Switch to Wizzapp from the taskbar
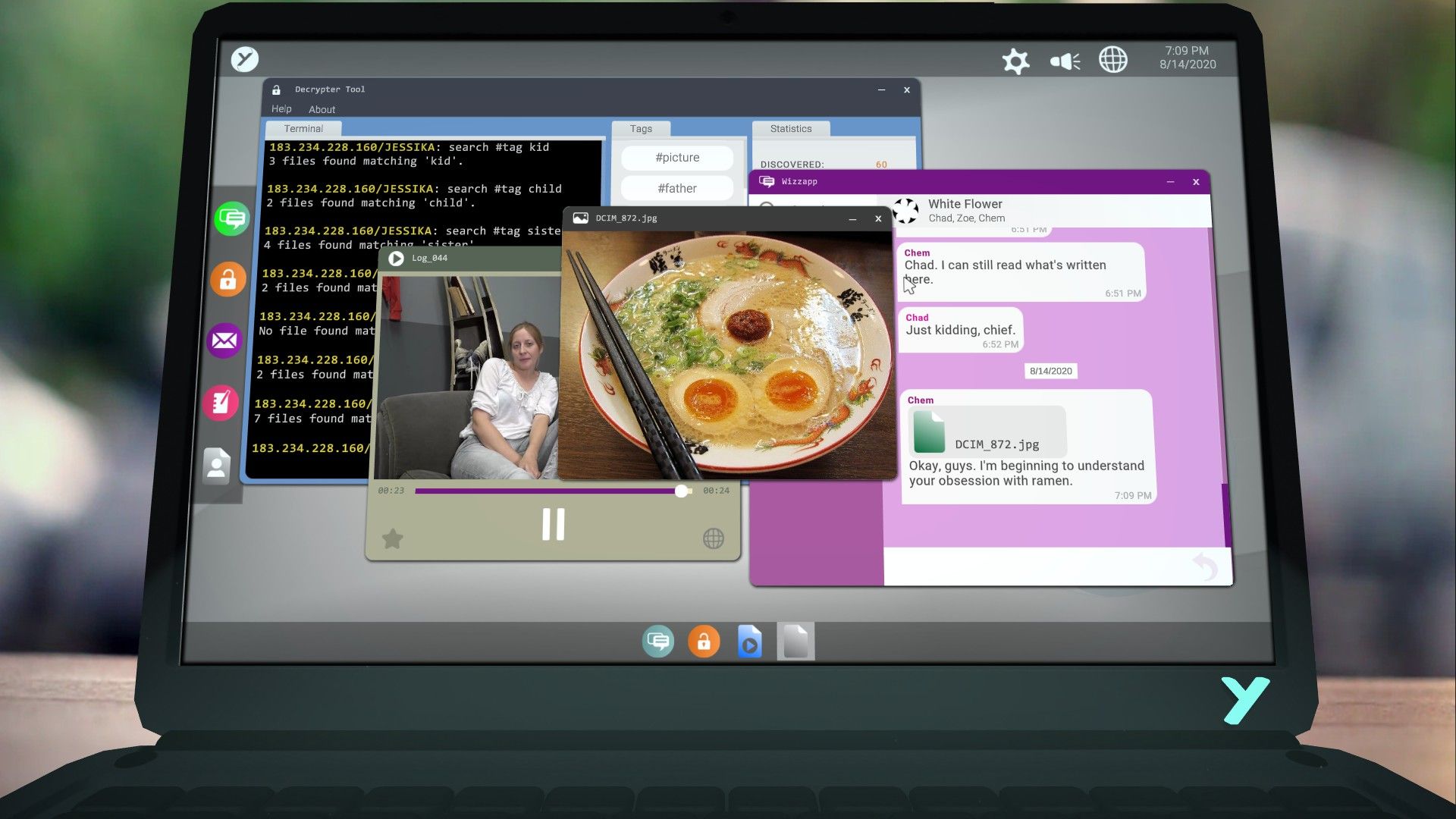Image resolution: width=1456 pixels, height=819 pixels. pyautogui.click(x=657, y=642)
